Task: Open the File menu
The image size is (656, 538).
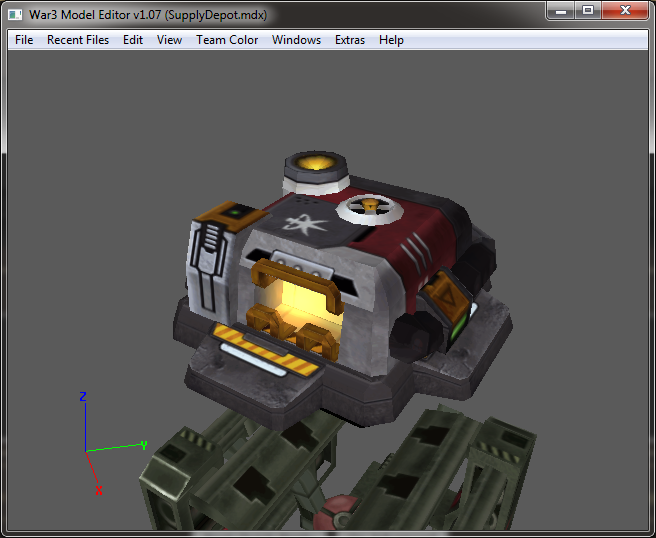Action: [x=24, y=40]
